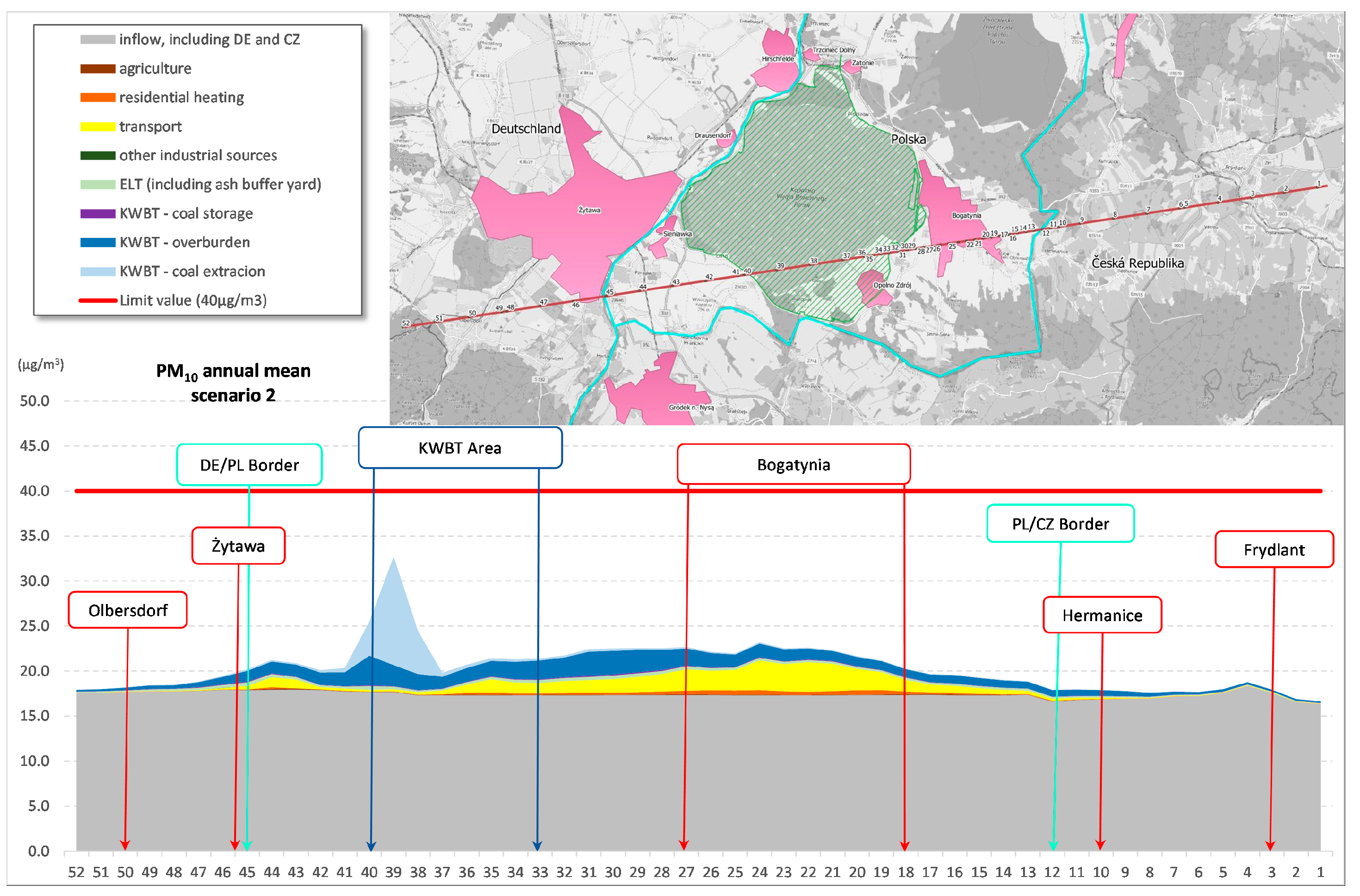Click the Deutschland label on the map

click(x=526, y=129)
